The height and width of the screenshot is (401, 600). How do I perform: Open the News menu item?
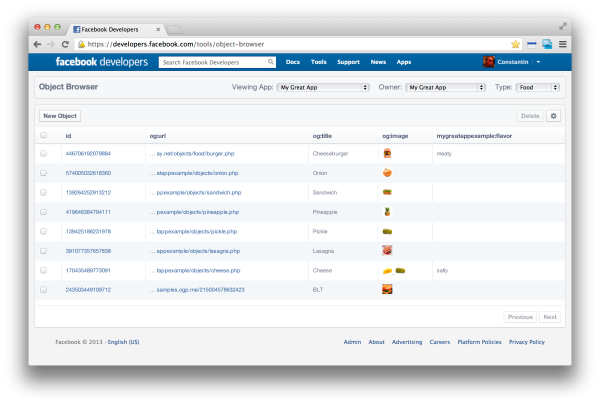(x=378, y=62)
